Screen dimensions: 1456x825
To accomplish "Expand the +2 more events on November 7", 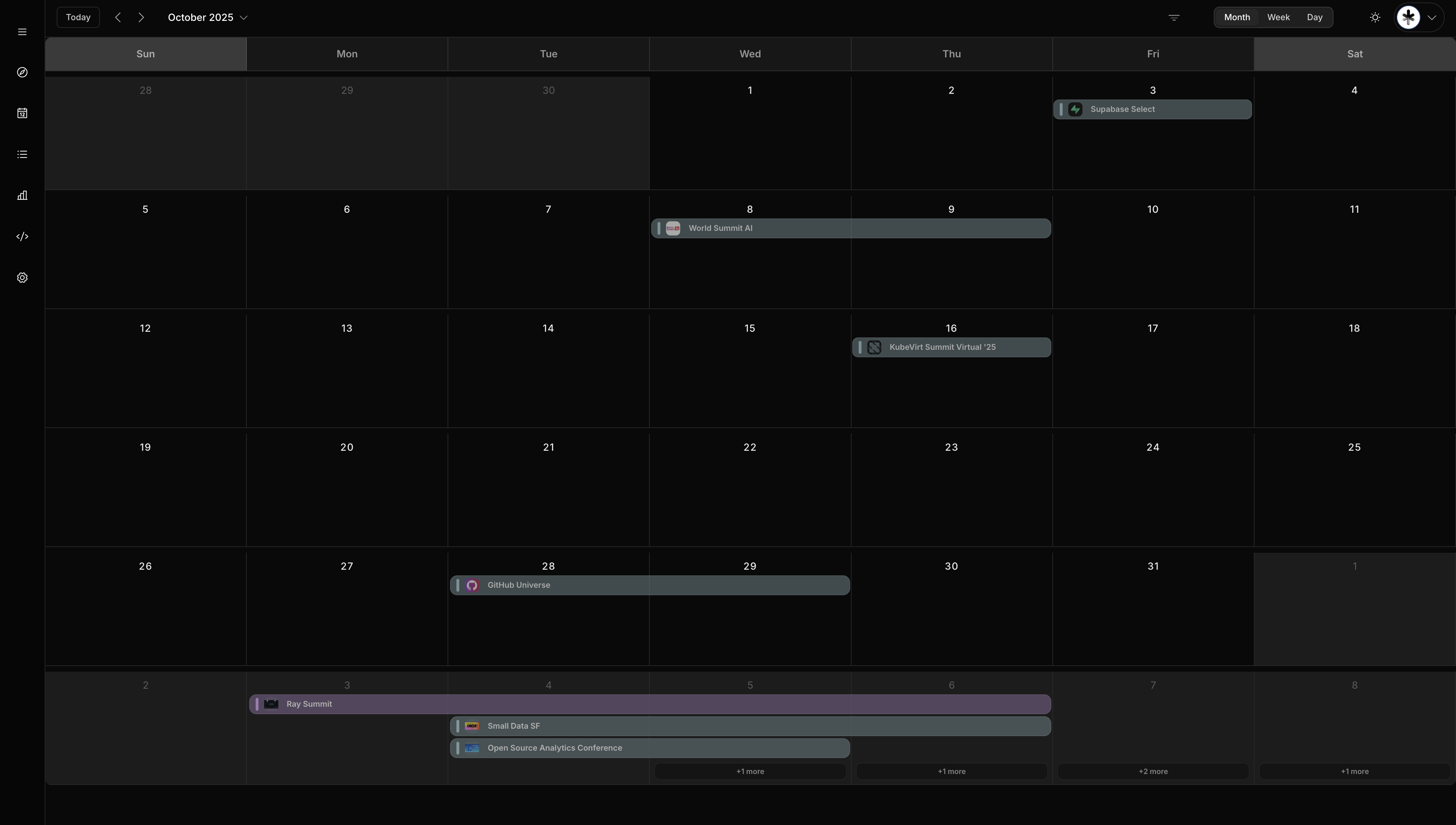I will [x=1152, y=771].
